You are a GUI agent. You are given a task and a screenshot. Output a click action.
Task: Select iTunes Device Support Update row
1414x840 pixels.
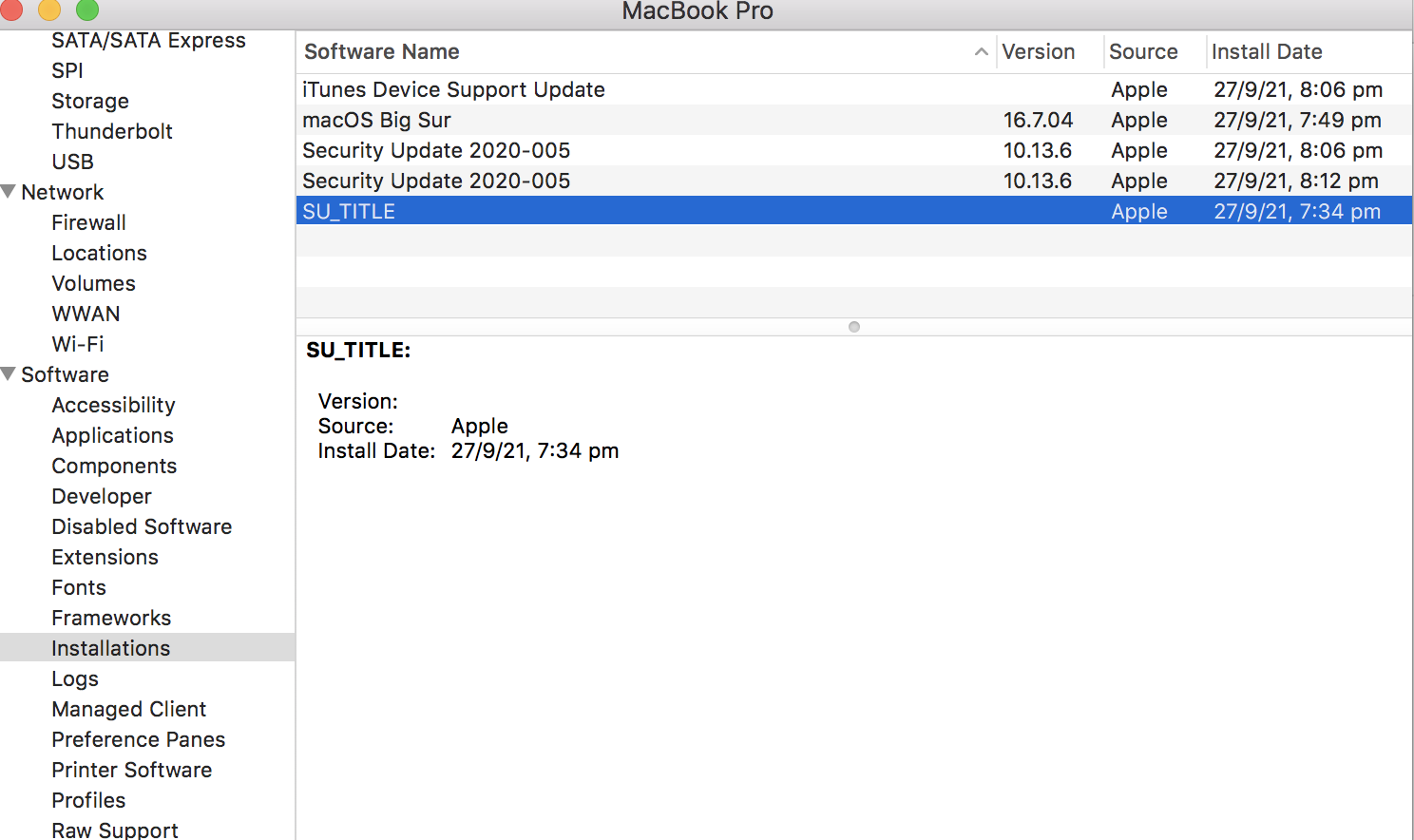[854, 89]
